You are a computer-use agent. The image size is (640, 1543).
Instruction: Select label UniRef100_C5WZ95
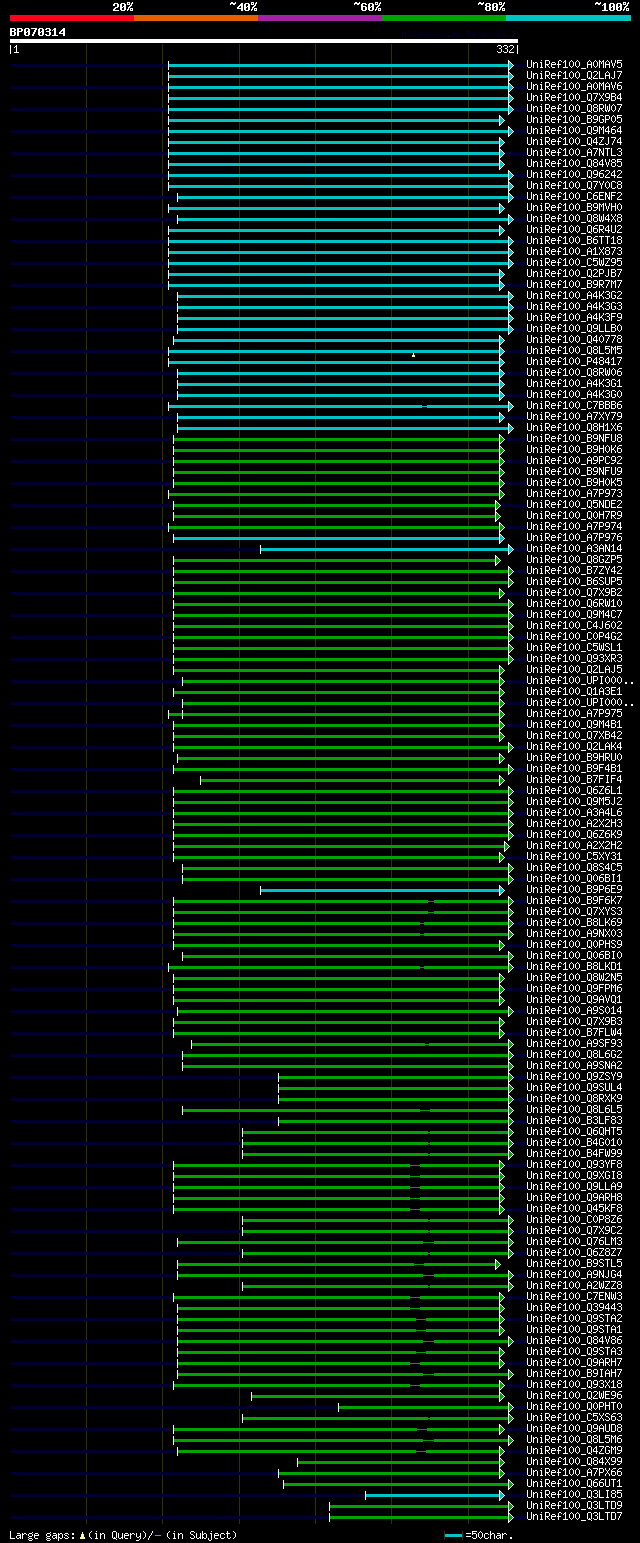[x=574, y=262]
